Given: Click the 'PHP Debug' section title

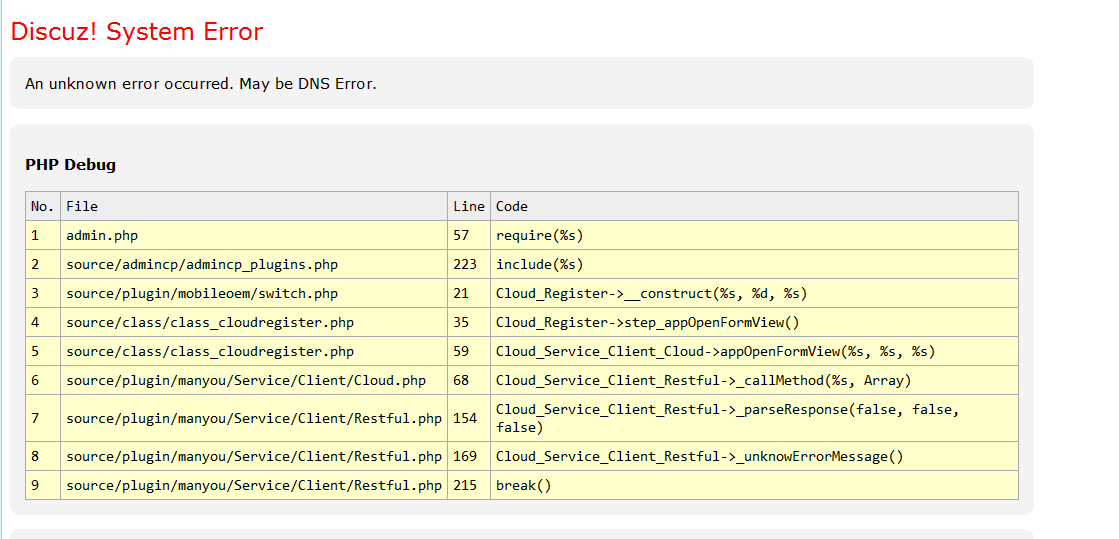Looking at the screenshot, I should coord(71,165).
